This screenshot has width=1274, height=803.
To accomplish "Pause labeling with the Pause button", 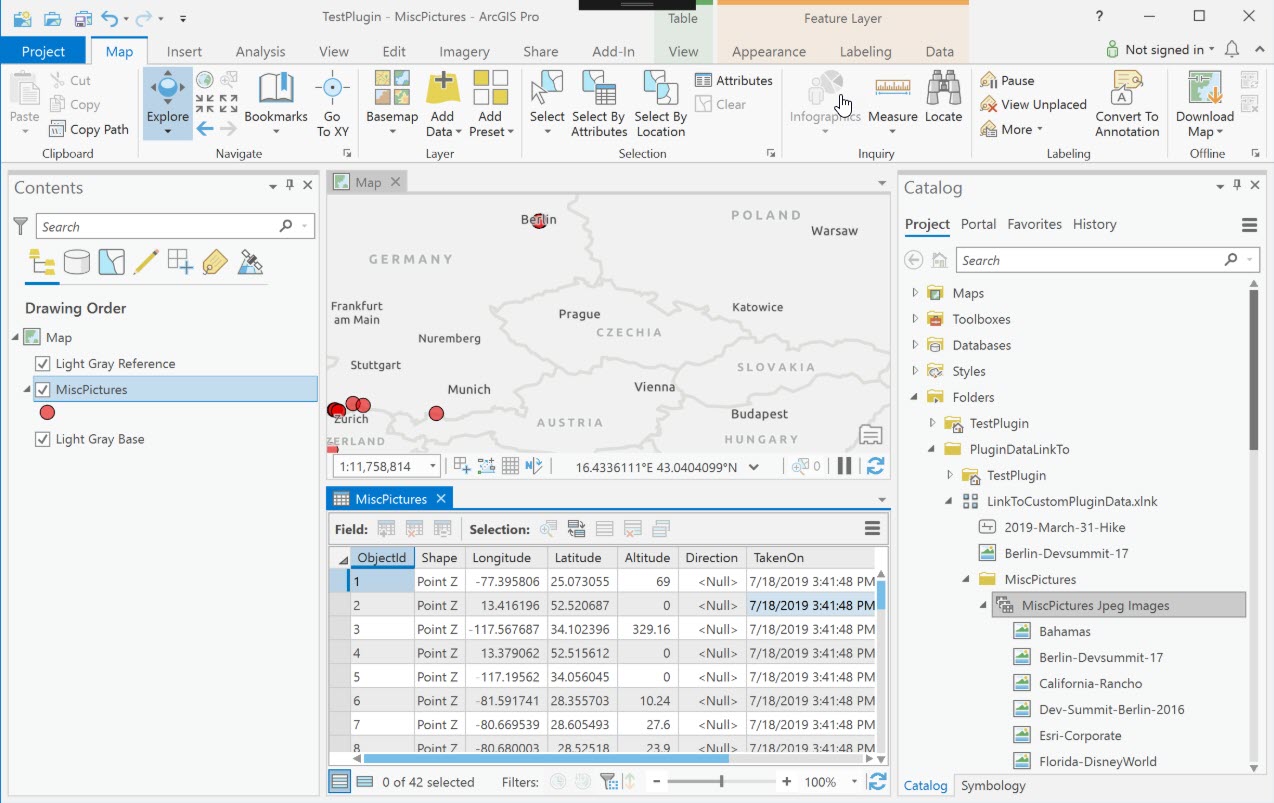I will coord(1007,80).
